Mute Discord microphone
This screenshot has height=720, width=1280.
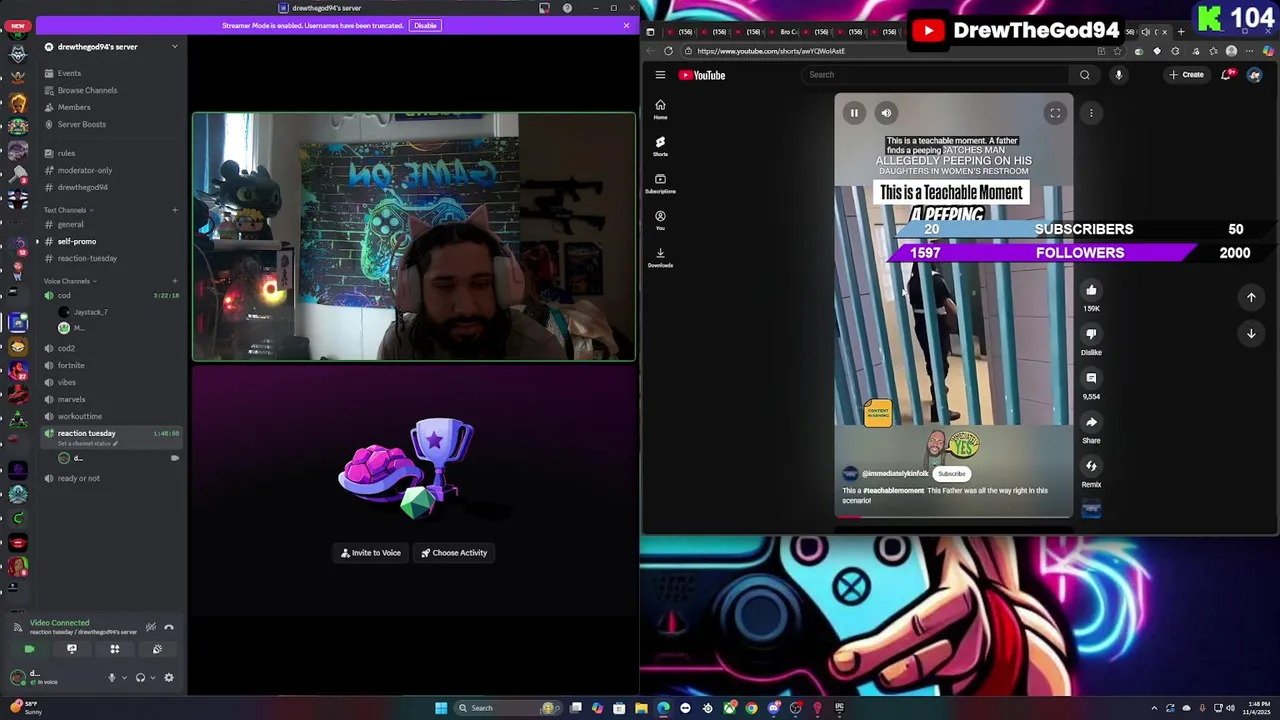[x=112, y=678]
